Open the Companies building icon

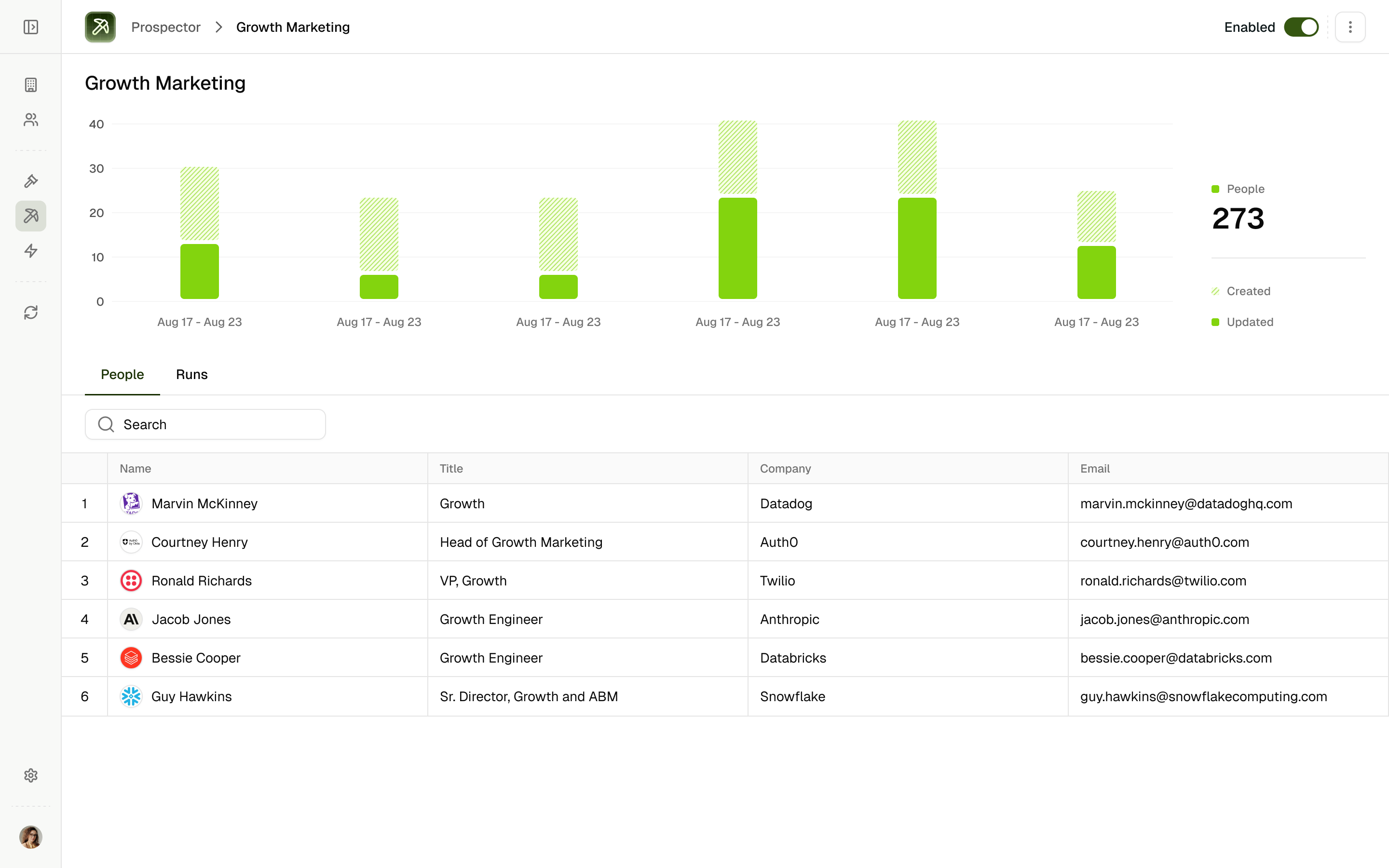[x=31, y=85]
